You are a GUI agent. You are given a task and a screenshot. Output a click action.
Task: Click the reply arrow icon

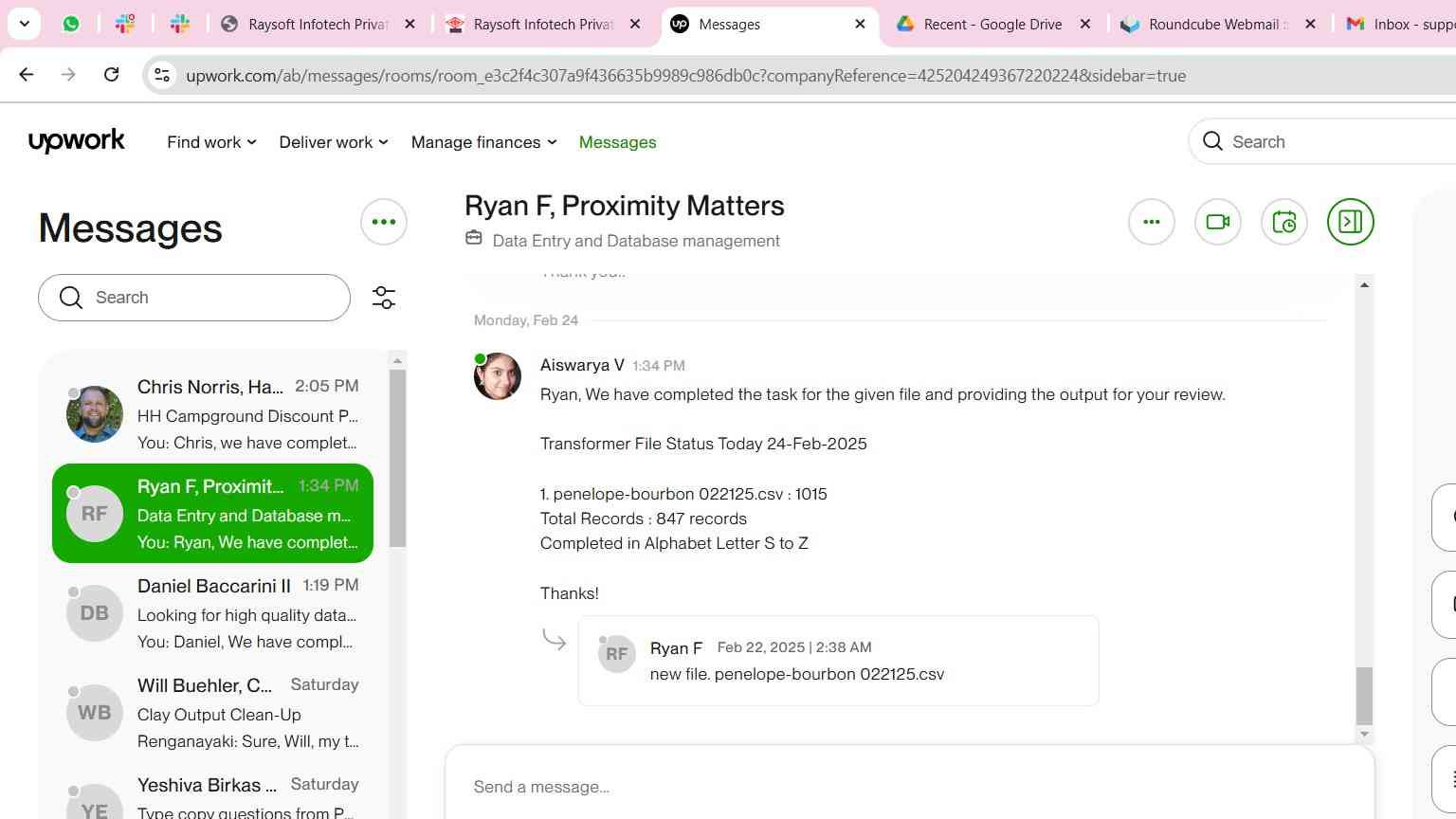[555, 640]
